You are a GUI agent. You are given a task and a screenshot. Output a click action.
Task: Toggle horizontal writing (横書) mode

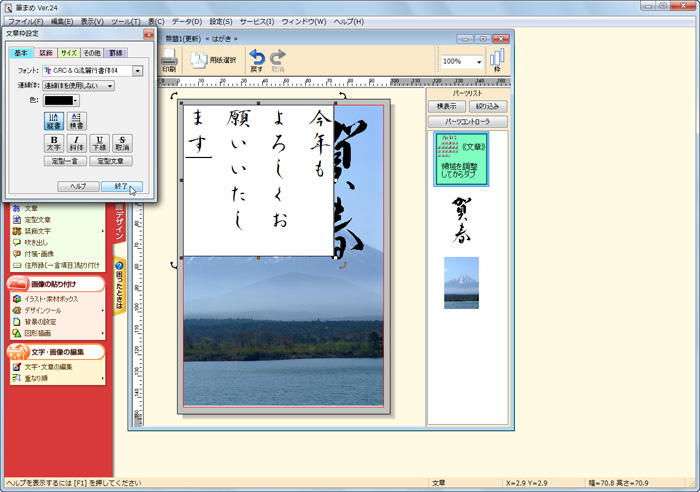coord(77,121)
